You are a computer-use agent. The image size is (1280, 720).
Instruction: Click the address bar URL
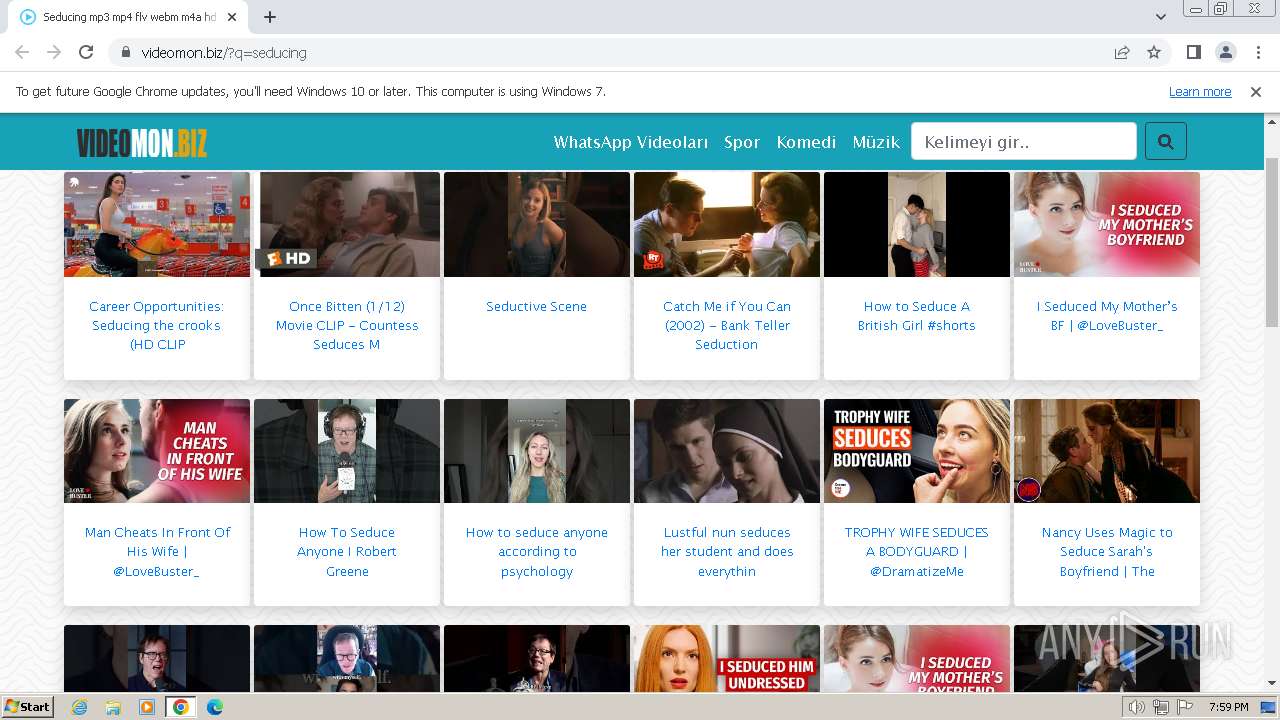pos(224,52)
